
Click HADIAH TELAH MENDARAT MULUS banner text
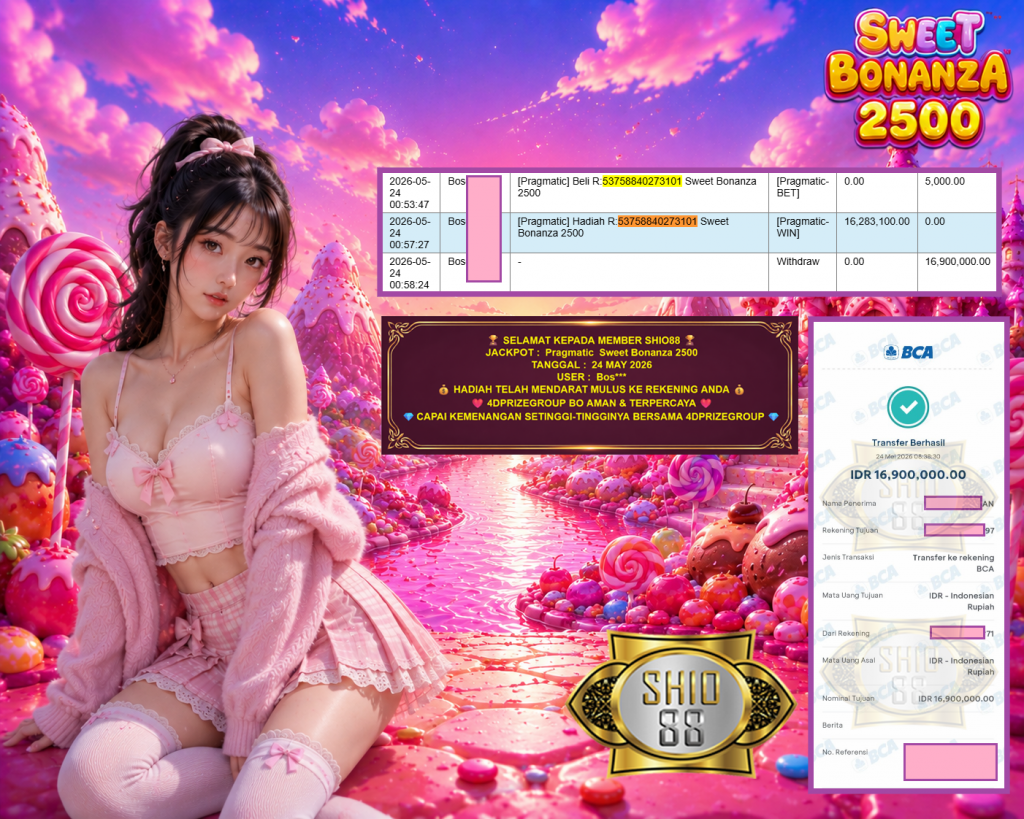[x=591, y=390]
